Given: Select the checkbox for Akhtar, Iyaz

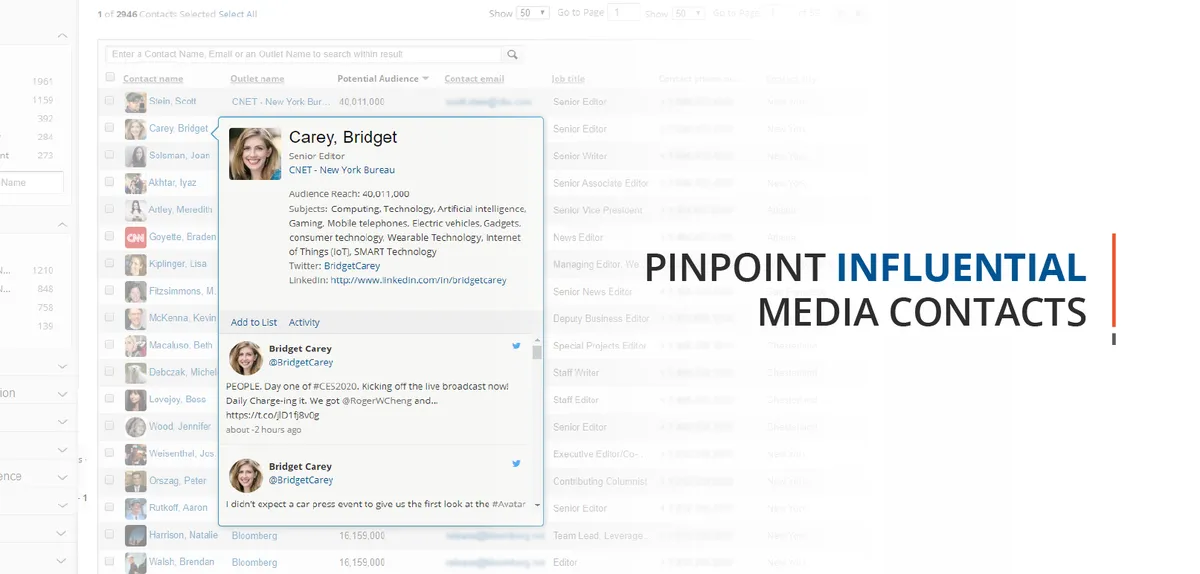Looking at the screenshot, I should (110, 183).
